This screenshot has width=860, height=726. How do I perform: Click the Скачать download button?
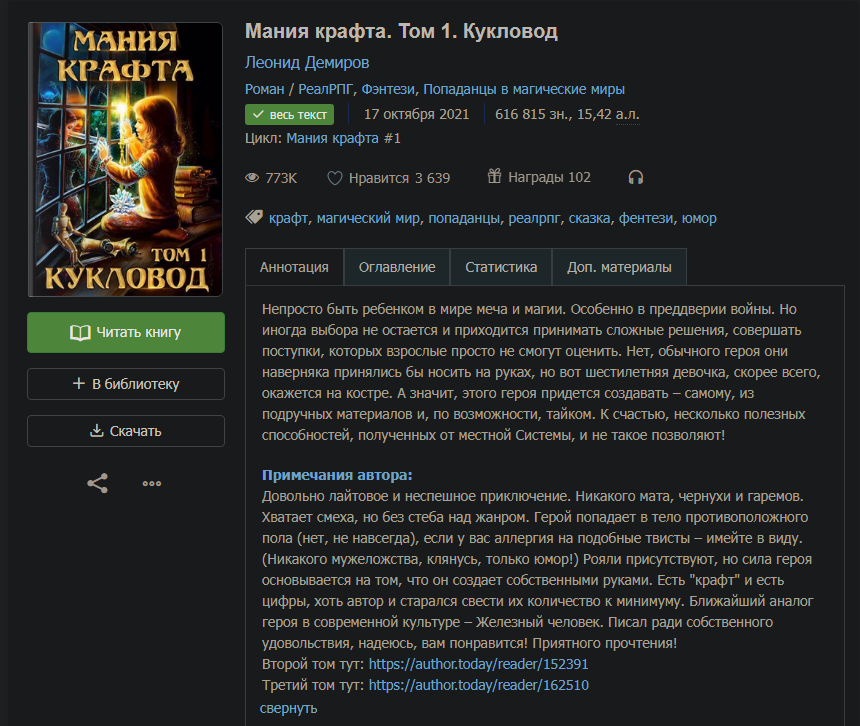tap(126, 431)
